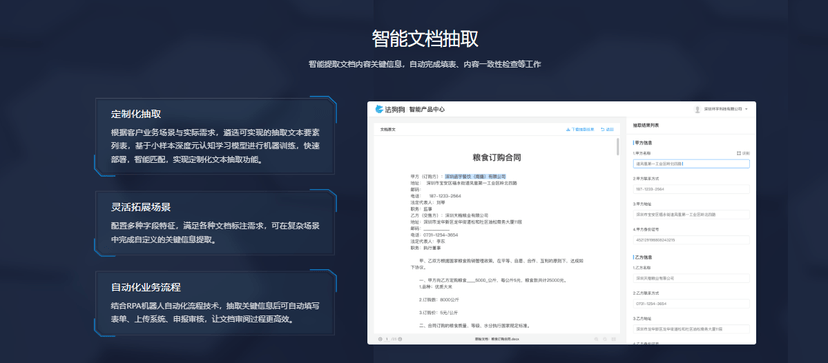Viewport: 828px width, 363px height.
Task: Click the 甲方联系方式 field with 187-1233-2564
Action: (691, 189)
